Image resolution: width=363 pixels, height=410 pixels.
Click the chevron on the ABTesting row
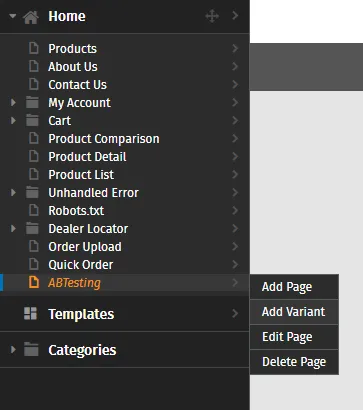point(235,282)
